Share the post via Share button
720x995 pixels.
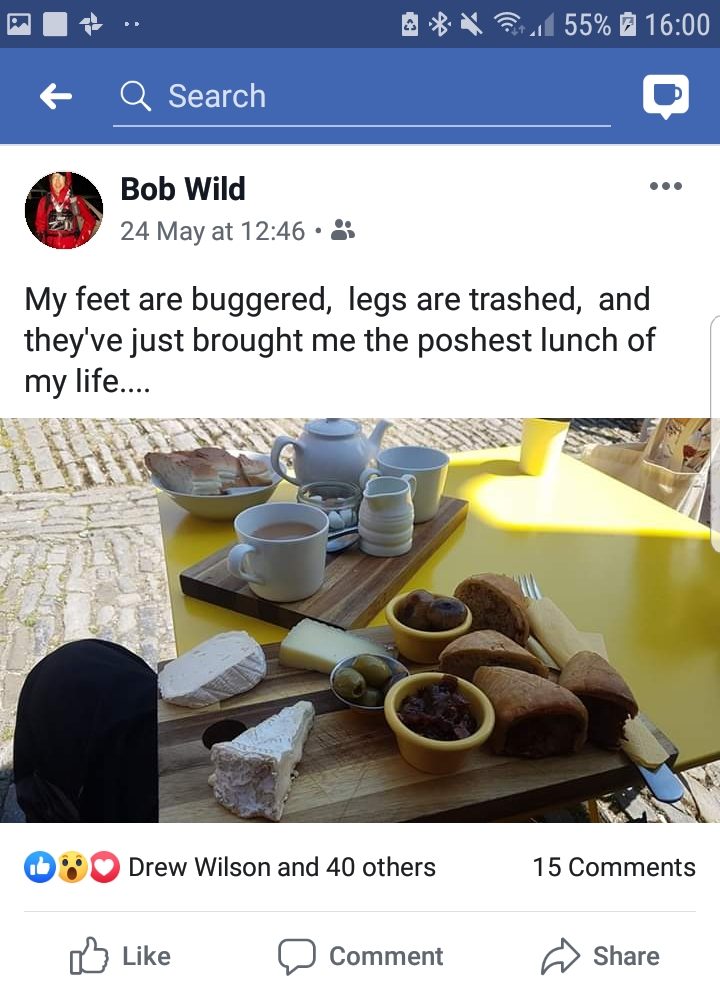click(x=600, y=956)
